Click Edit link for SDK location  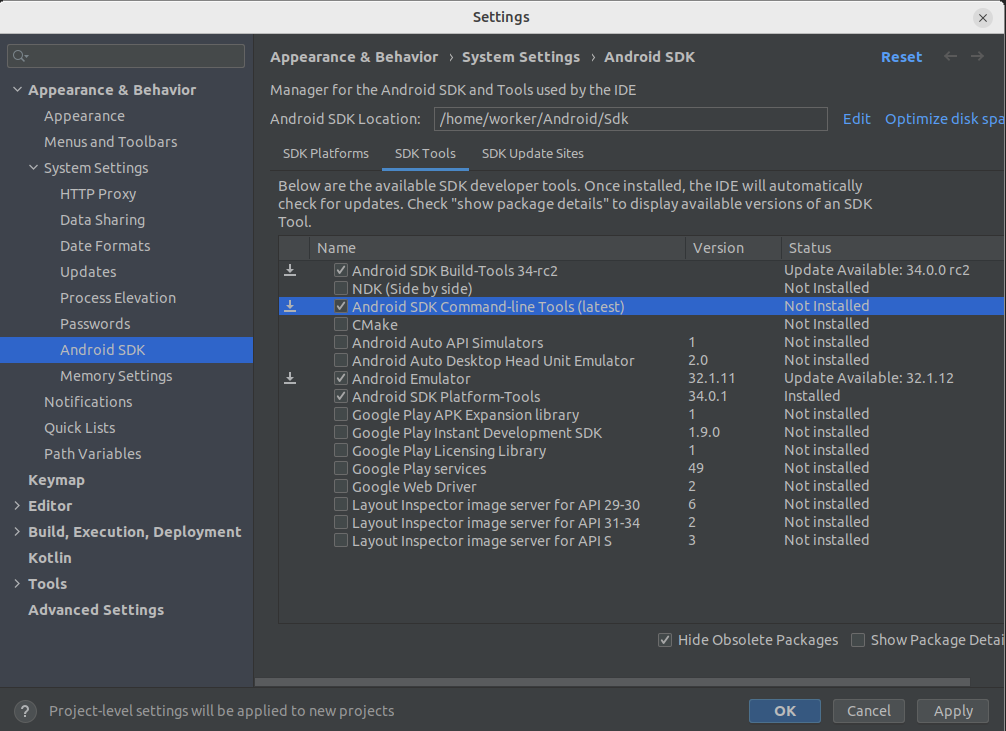click(x=857, y=119)
